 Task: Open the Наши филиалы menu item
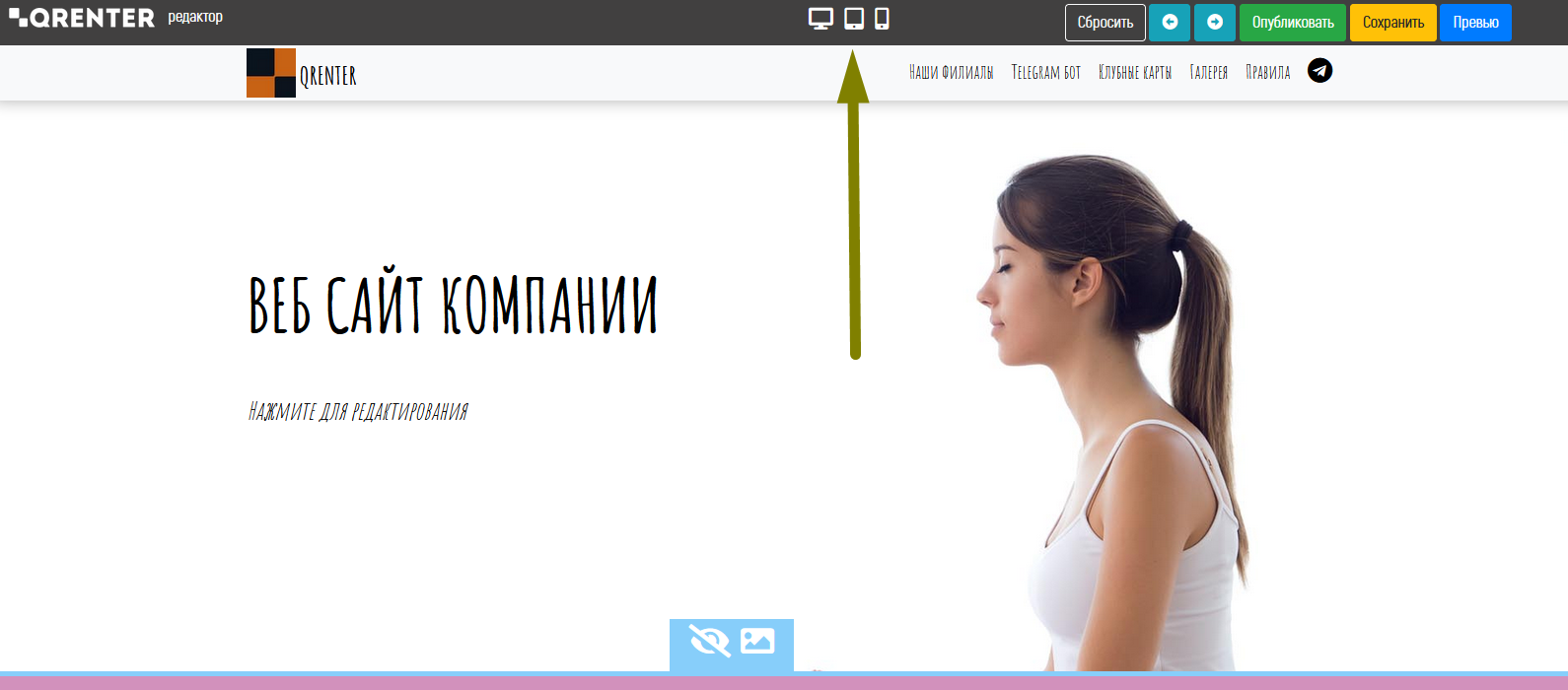(x=951, y=72)
